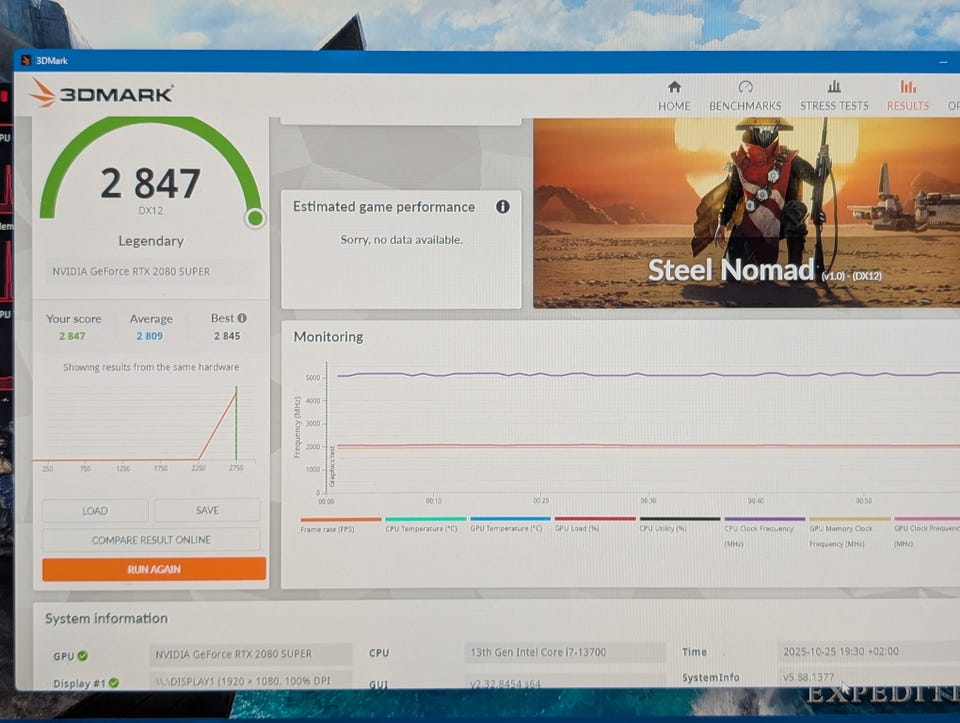Click the Display #1 value field

(x=251, y=680)
